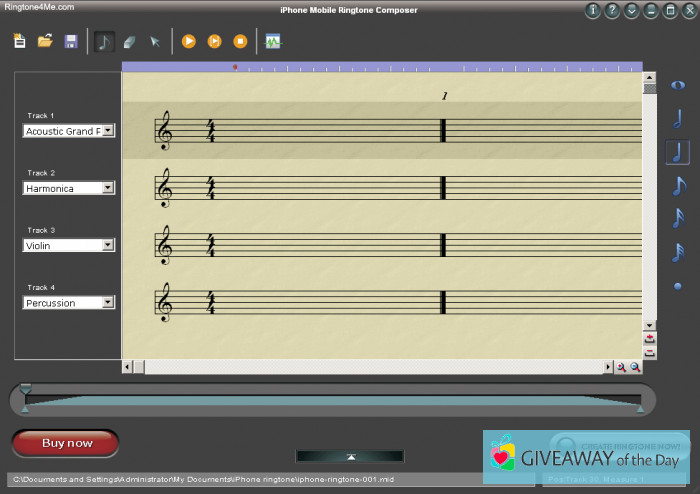
Task: Open the help question mark button
Action: click(x=612, y=11)
